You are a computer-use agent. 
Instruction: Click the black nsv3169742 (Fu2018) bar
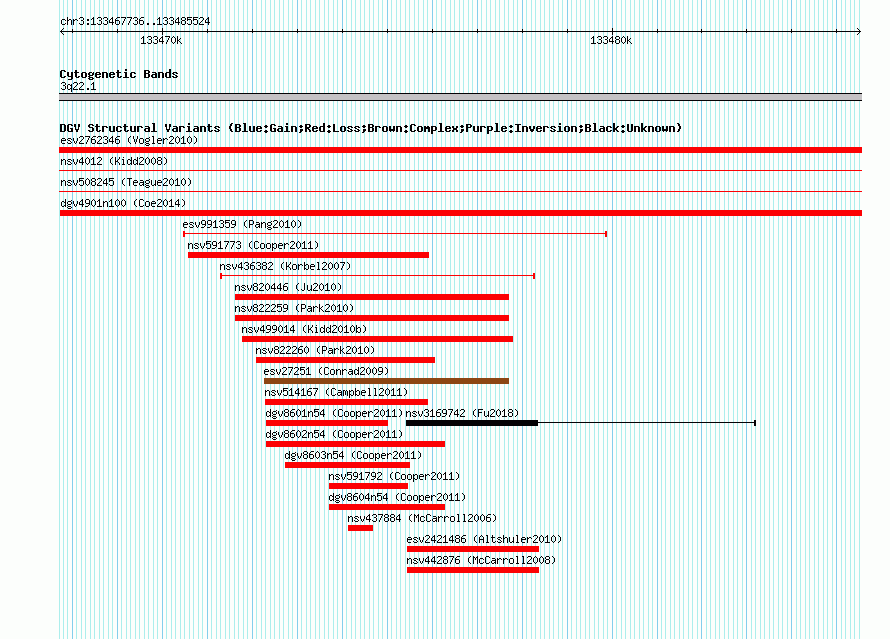tap(472, 423)
